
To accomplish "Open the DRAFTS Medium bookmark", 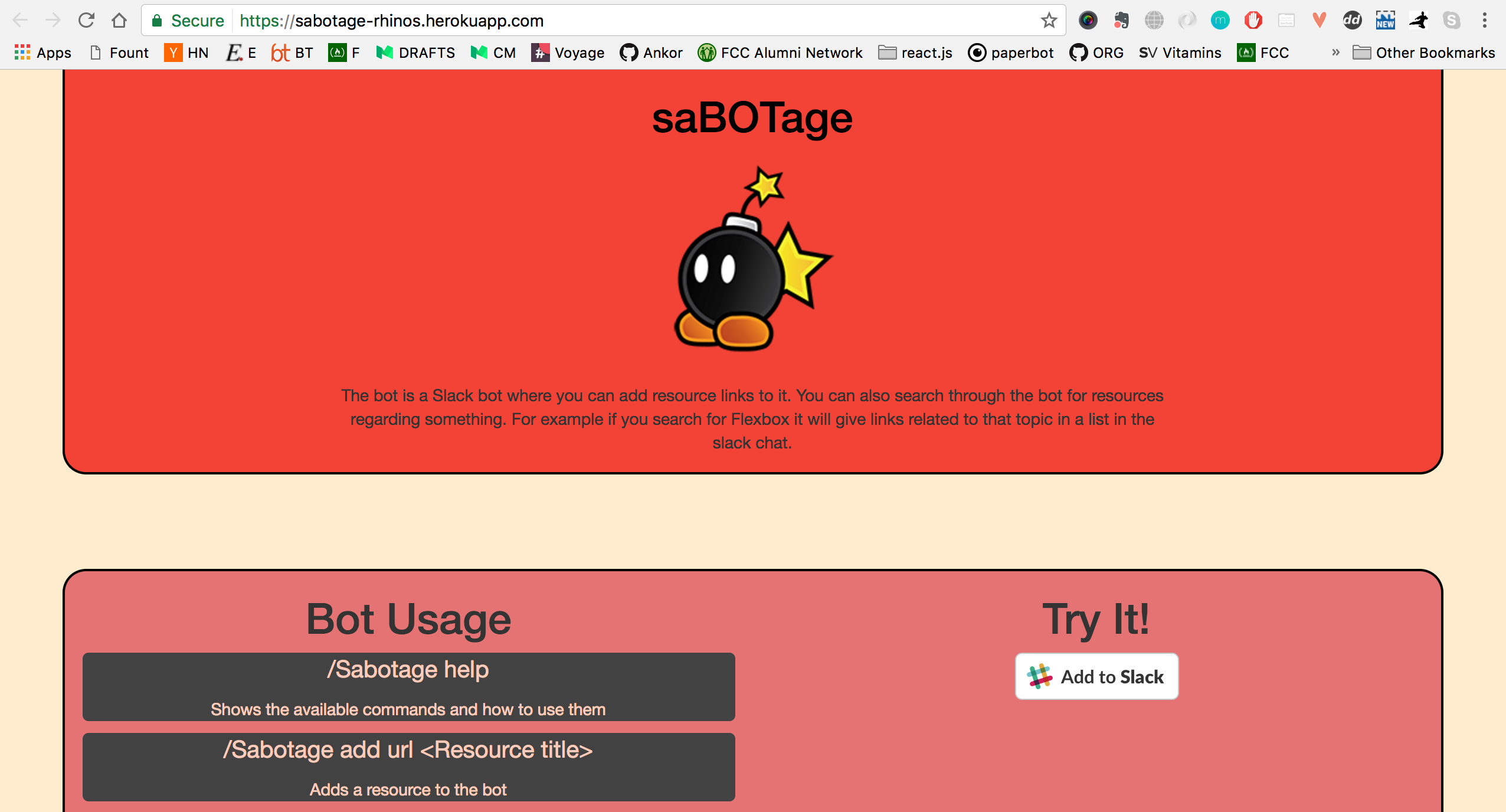I will click(415, 53).
